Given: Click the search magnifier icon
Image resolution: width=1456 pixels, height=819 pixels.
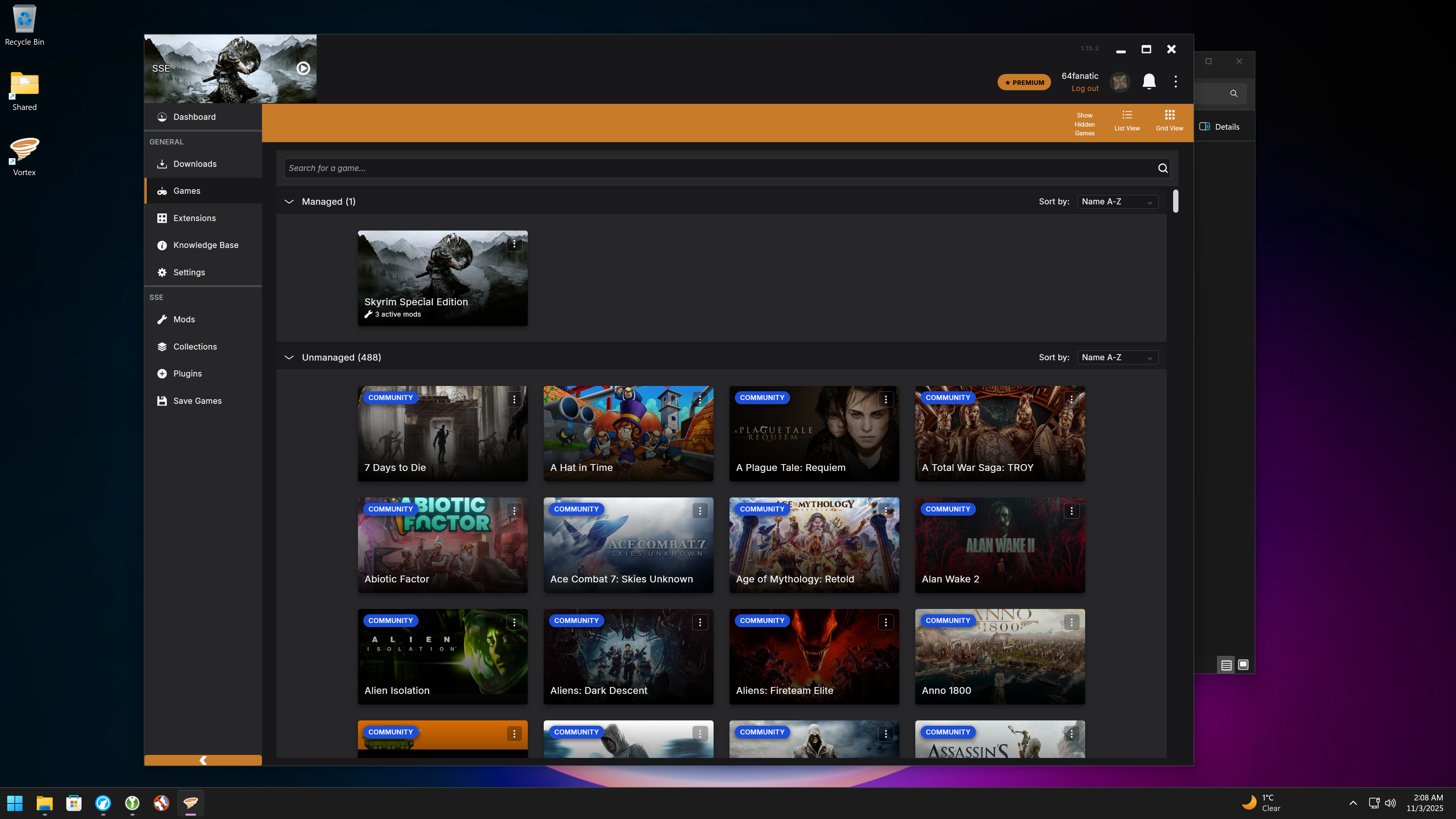Looking at the screenshot, I should tap(1162, 168).
